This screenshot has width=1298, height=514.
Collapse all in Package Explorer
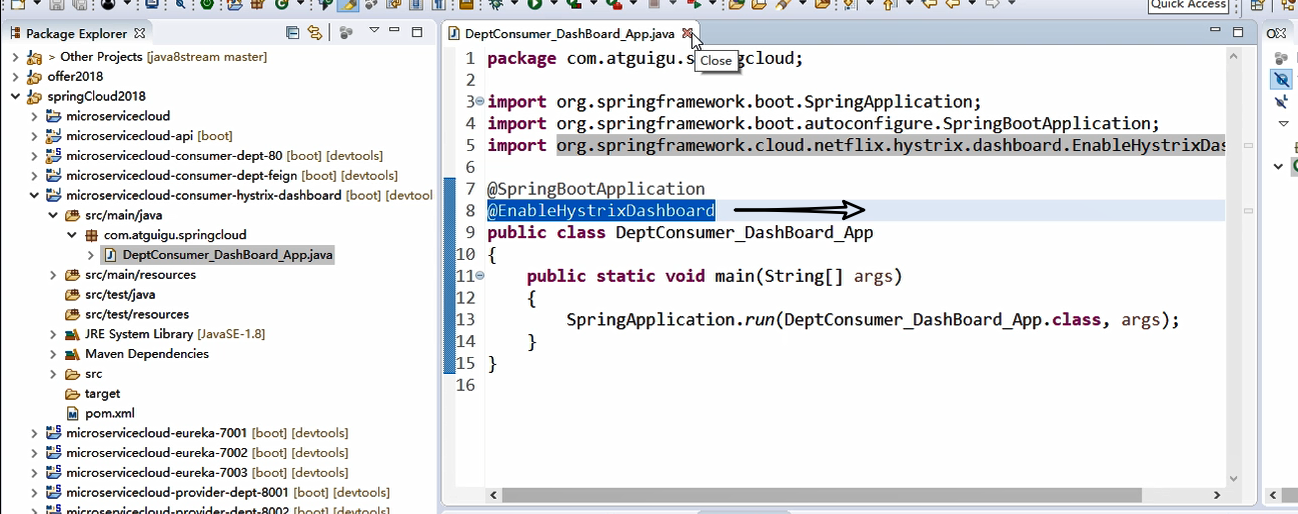tap(293, 33)
